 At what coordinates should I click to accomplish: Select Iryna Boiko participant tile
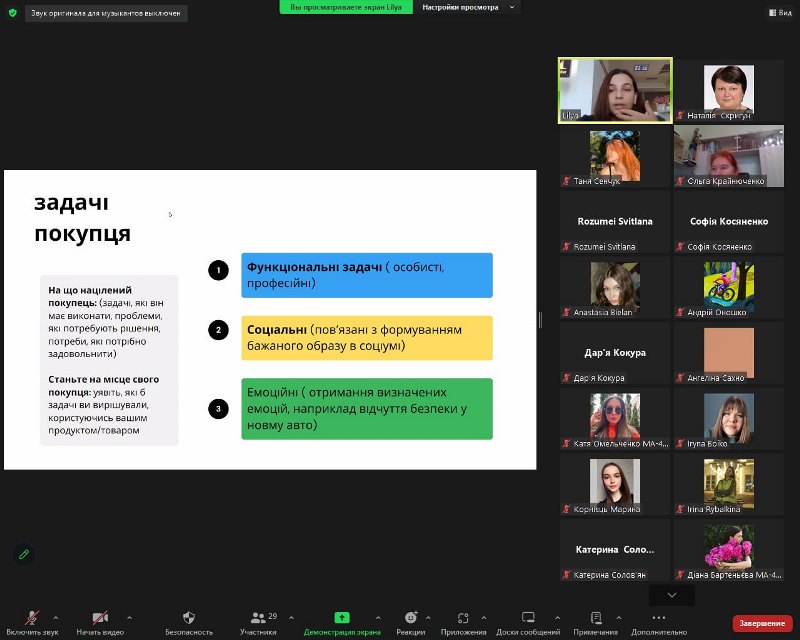point(729,419)
